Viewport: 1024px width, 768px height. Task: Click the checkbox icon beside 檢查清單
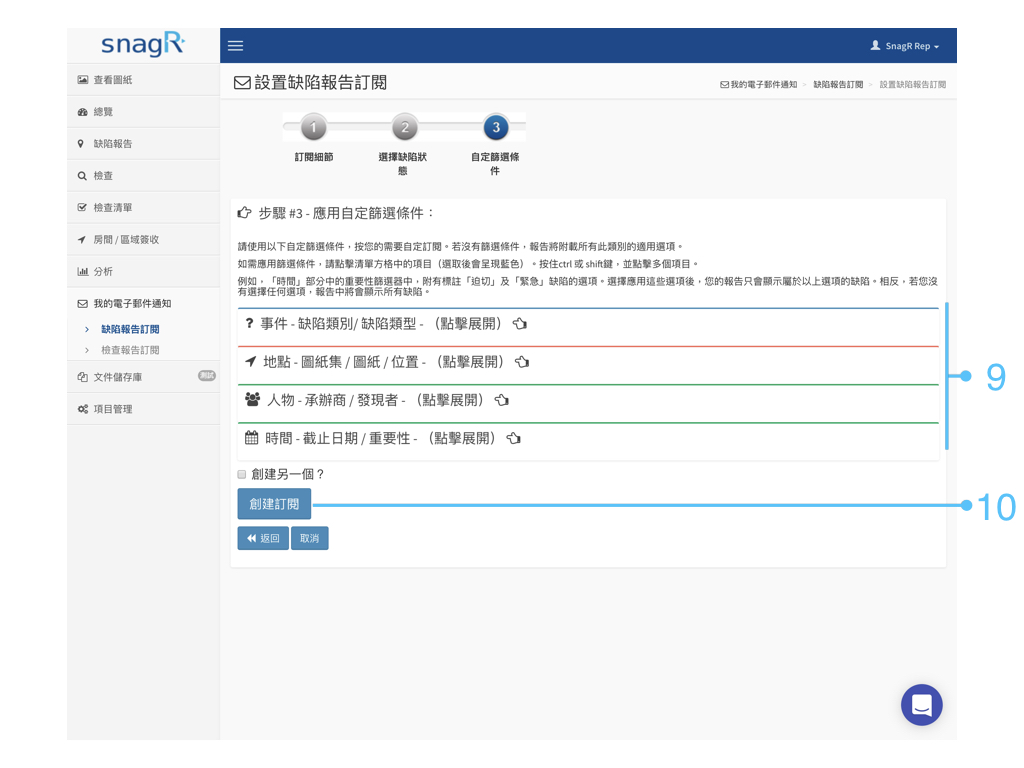[x=82, y=208]
